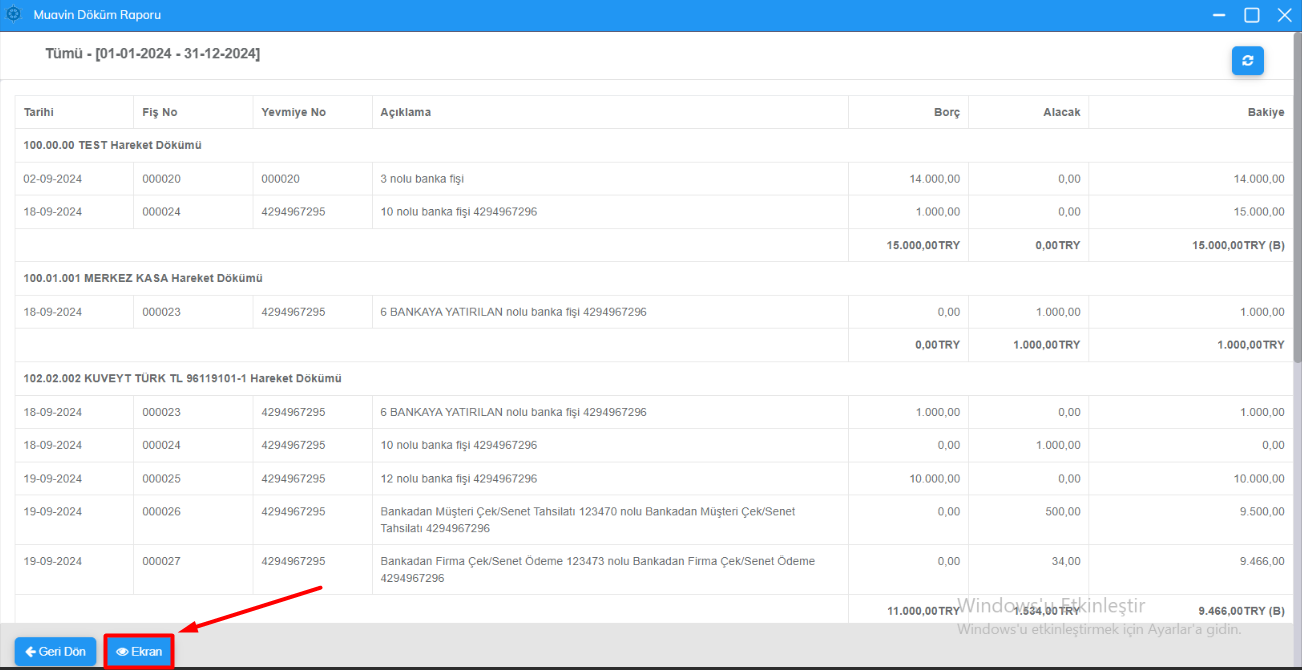Viewport: 1302px width, 670px height.
Task: Select the row '3 nolu banka fişi'
Action: [x=422, y=179]
